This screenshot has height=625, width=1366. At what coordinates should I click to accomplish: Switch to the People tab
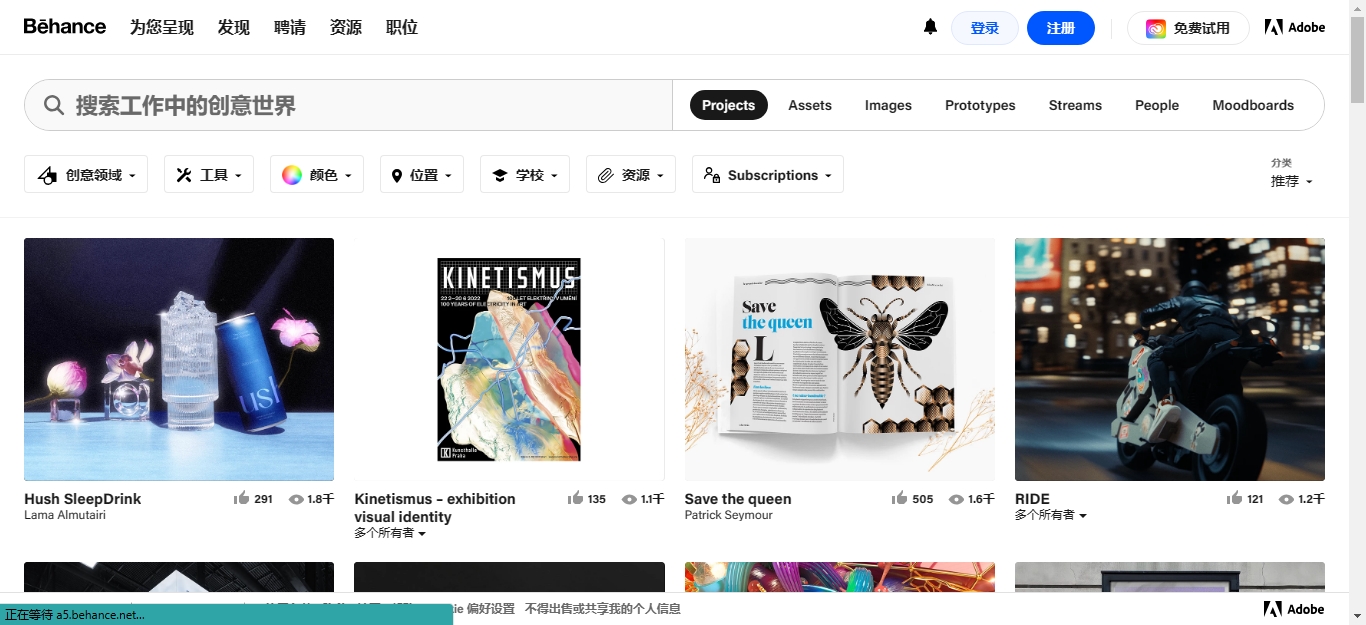click(x=1157, y=105)
